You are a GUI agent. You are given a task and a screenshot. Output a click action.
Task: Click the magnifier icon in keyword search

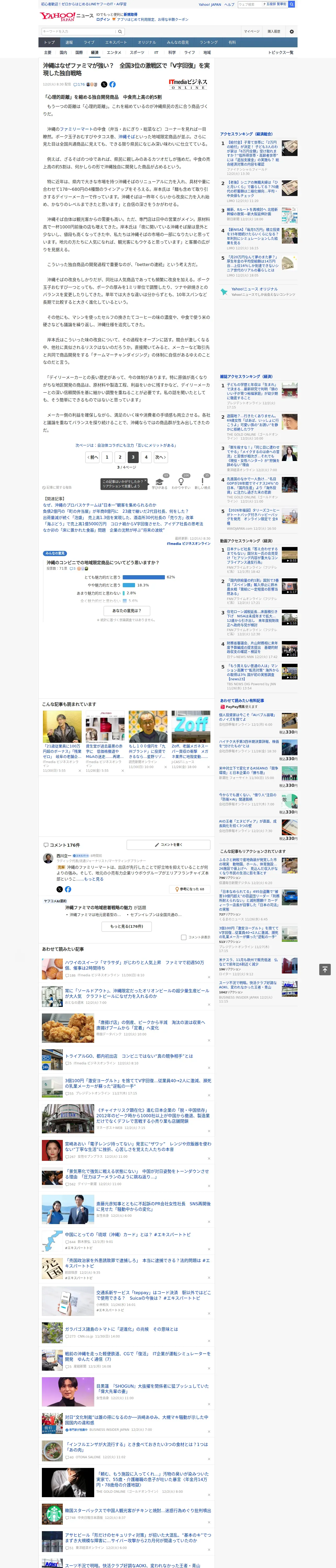coord(120,31)
